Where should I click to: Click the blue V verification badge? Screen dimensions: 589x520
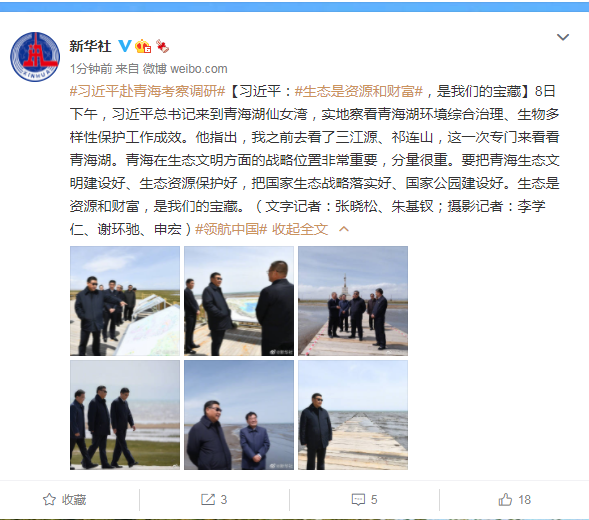(x=125, y=46)
